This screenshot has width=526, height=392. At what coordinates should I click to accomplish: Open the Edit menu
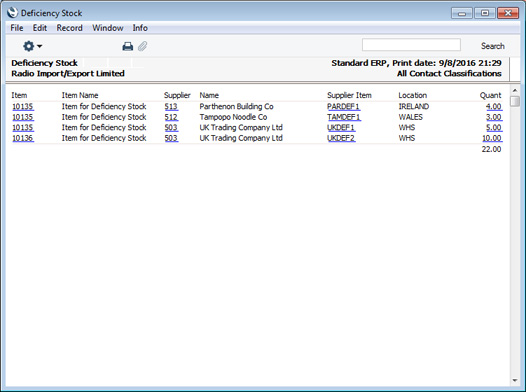tap(40, 28)
